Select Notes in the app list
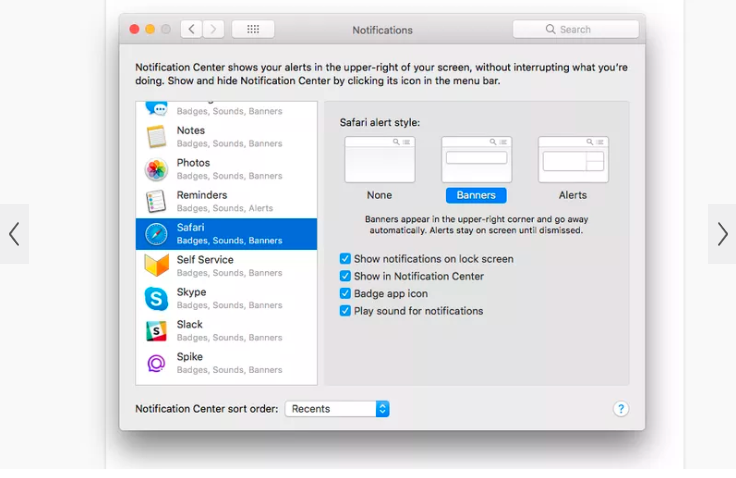The image size is (736, 478). [226, 137]
